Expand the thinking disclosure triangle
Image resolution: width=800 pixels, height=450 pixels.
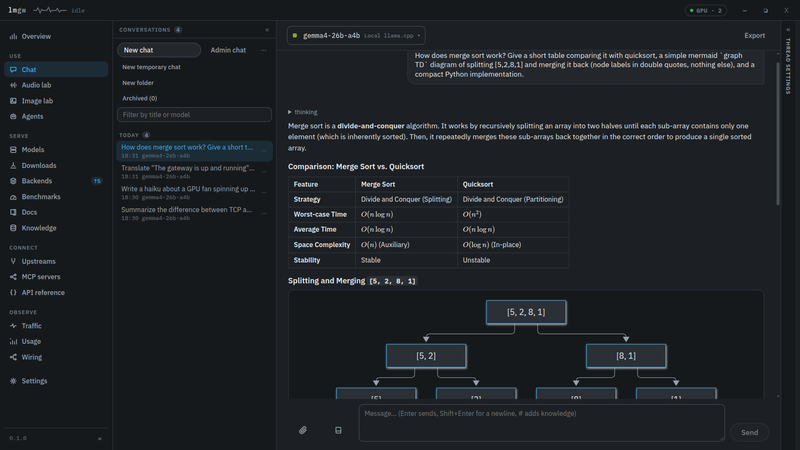(289, 112)
